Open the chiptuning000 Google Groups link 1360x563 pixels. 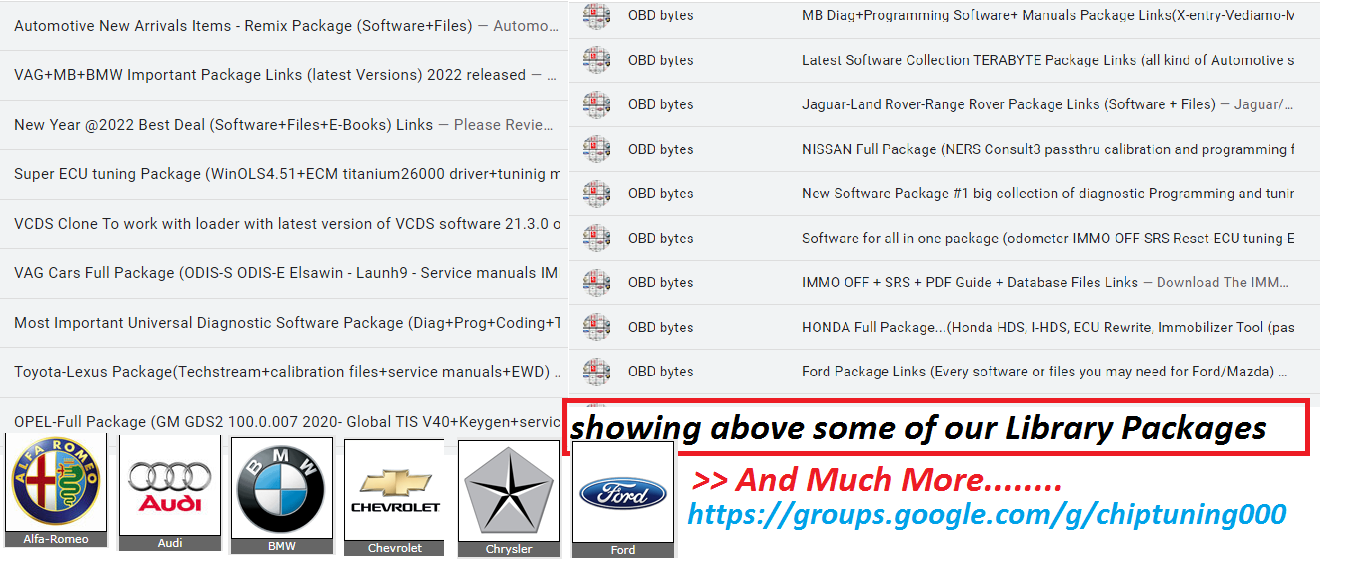click(x=986, y=514)
